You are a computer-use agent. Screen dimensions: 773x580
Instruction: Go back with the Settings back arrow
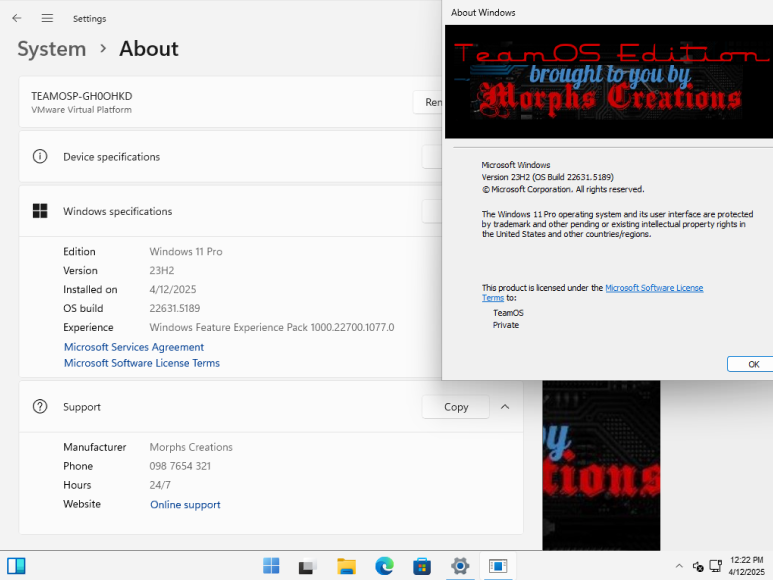17,18
